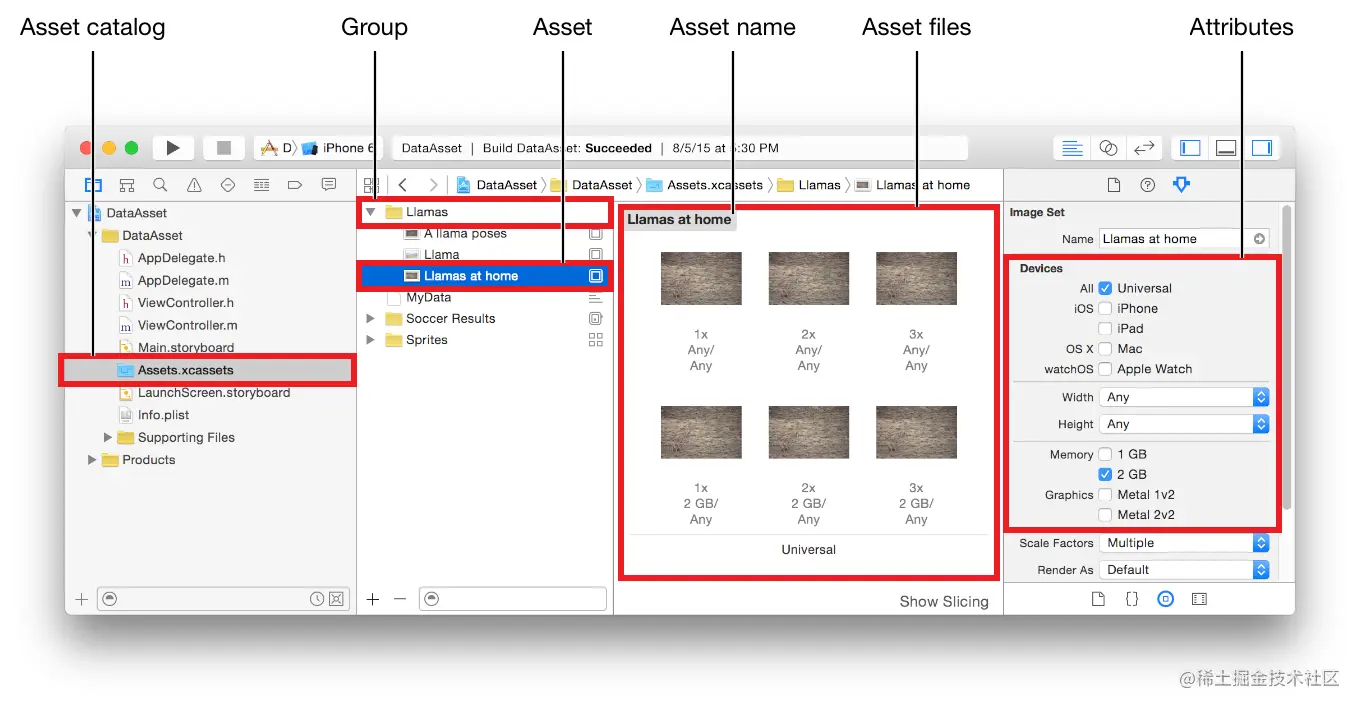Switch to the Version editor
The height and width of the screenshot is (709, 1360).
[x=1144, y=148]
